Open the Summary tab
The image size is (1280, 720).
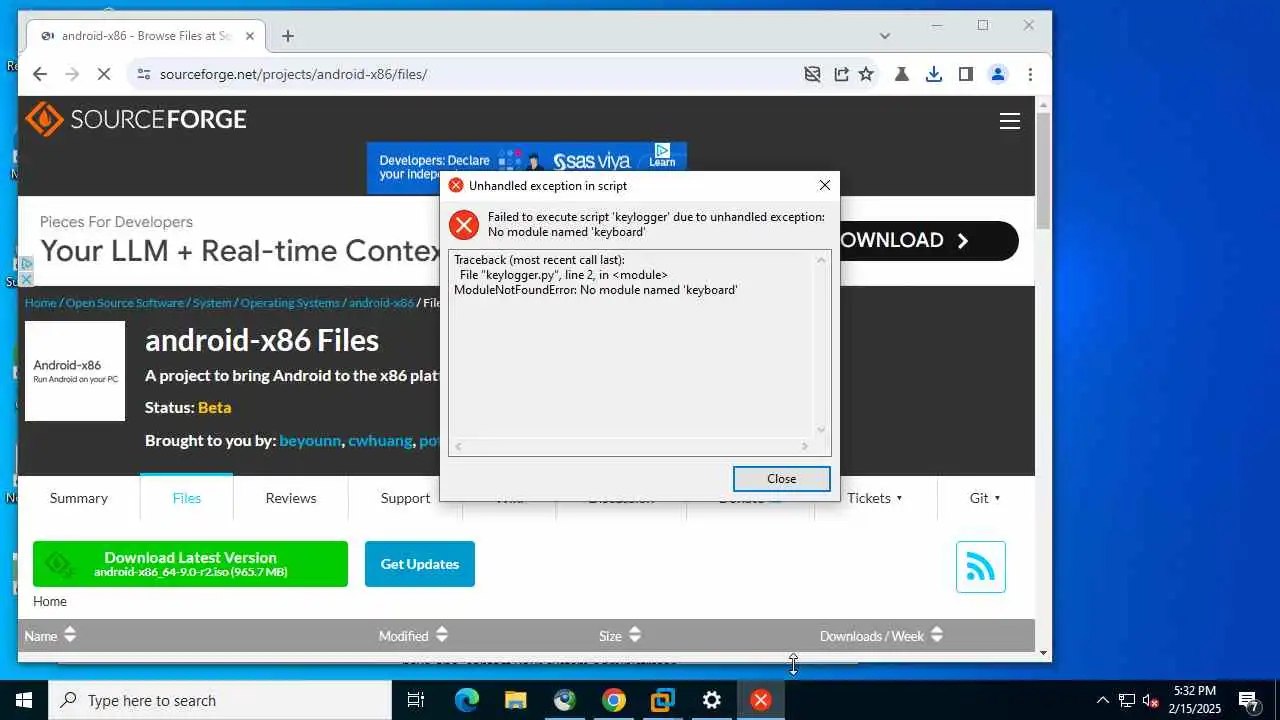(79, 498)
